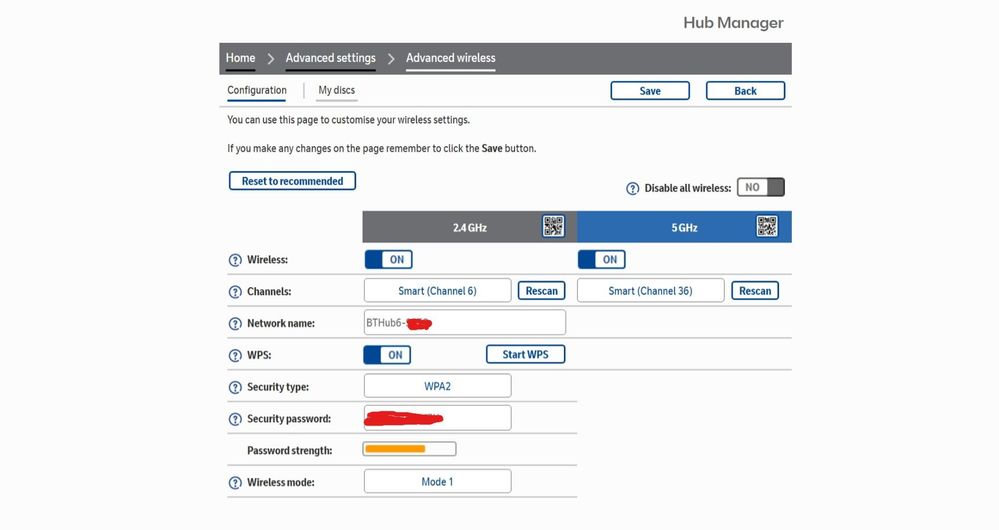
Task: Go to Advanced settings breadcrumb
Action: pyautogui.click(x=330, y=58)
